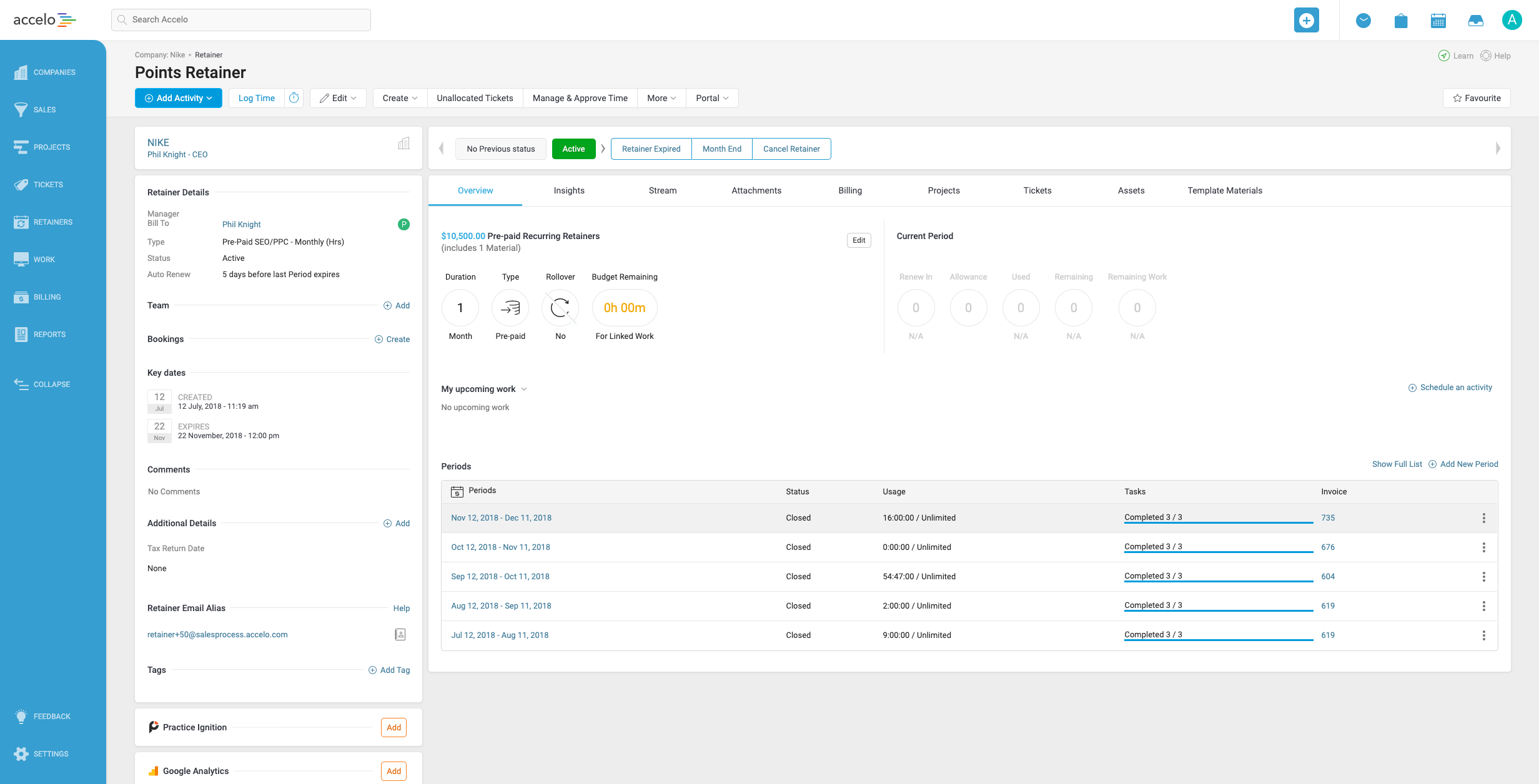Switch to the Insights tab
This screenshot has width=1539, height=784.
point(568,190)
